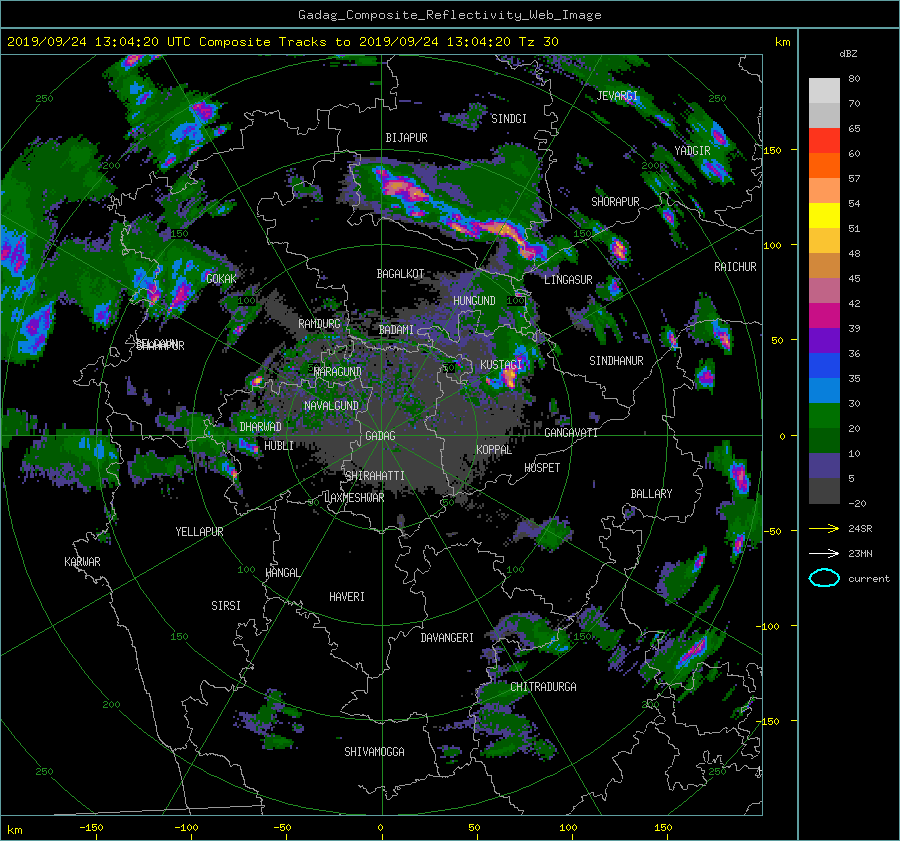Click the BALLARY label
The image size is (900, 841).
point(651,494)
